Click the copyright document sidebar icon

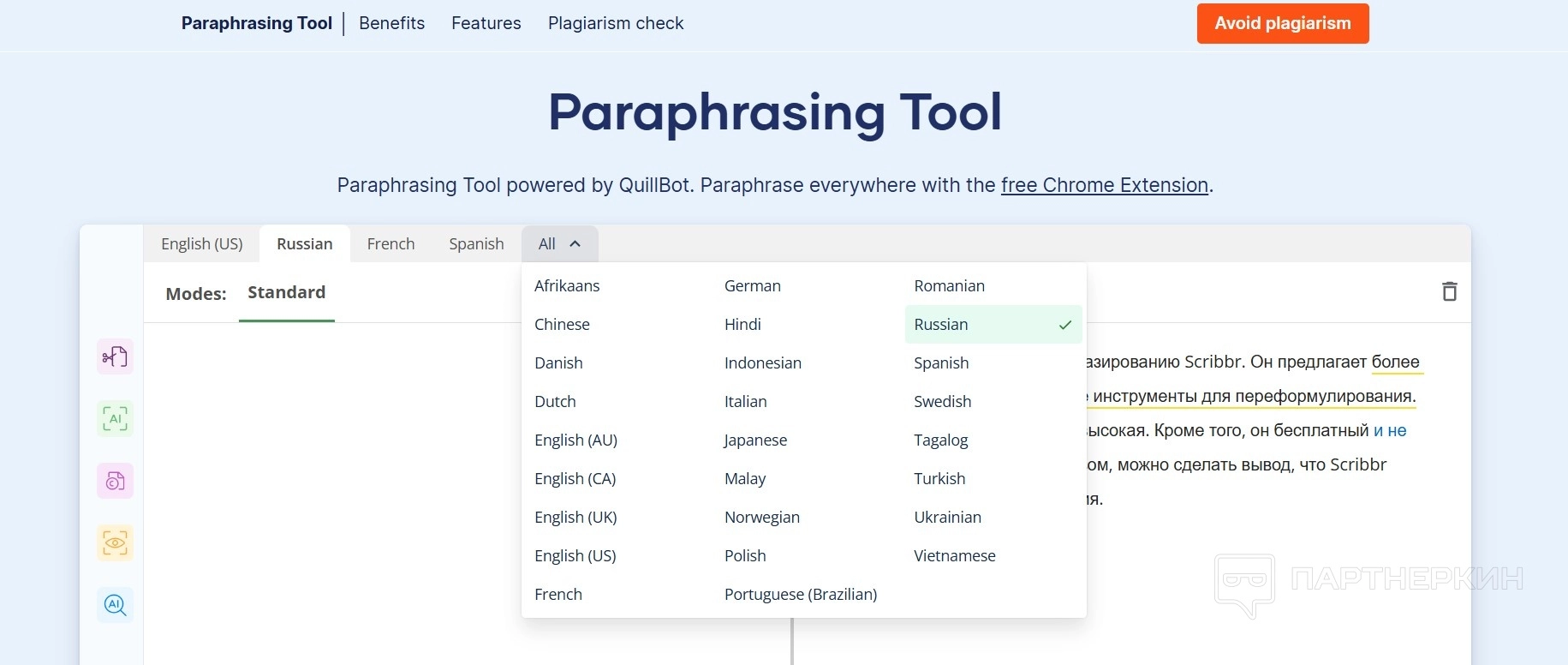tap(115, 481)
